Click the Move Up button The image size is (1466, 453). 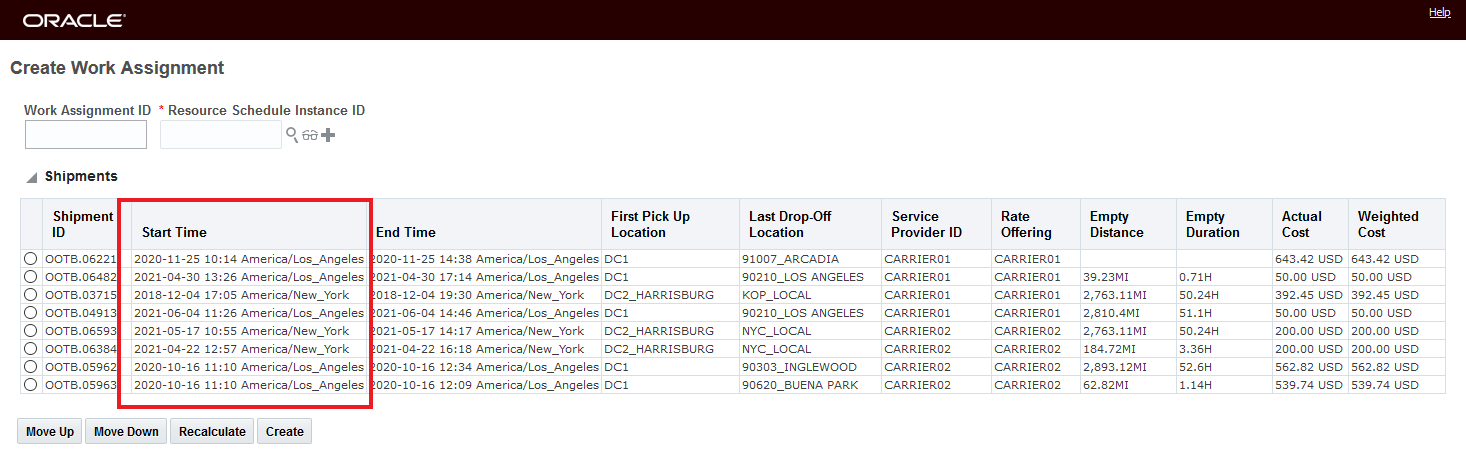(x=50, y=432)
